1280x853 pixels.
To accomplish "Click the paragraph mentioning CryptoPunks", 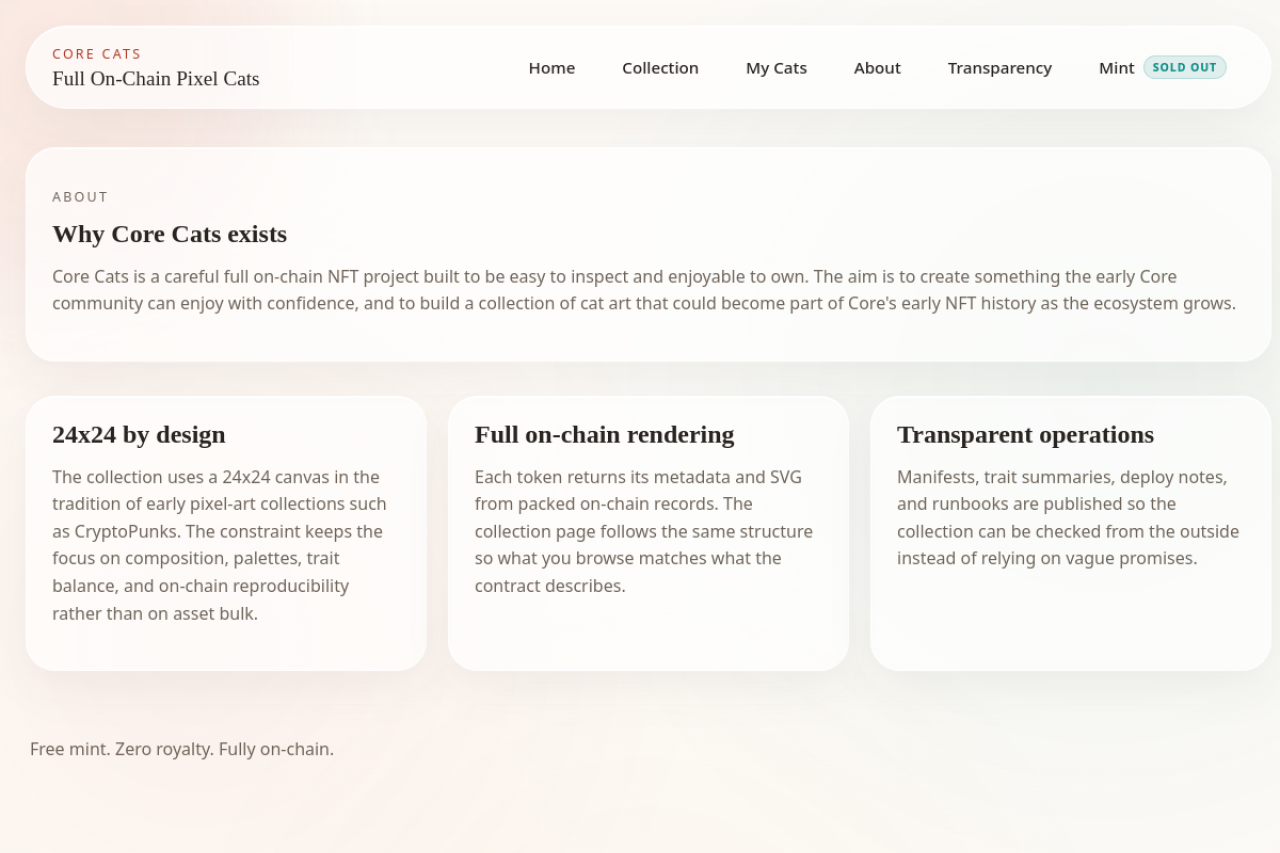I will click(x=220, y=545).
